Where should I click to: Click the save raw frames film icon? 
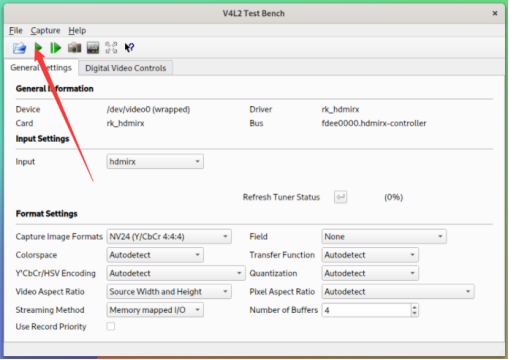pos(93,48)
